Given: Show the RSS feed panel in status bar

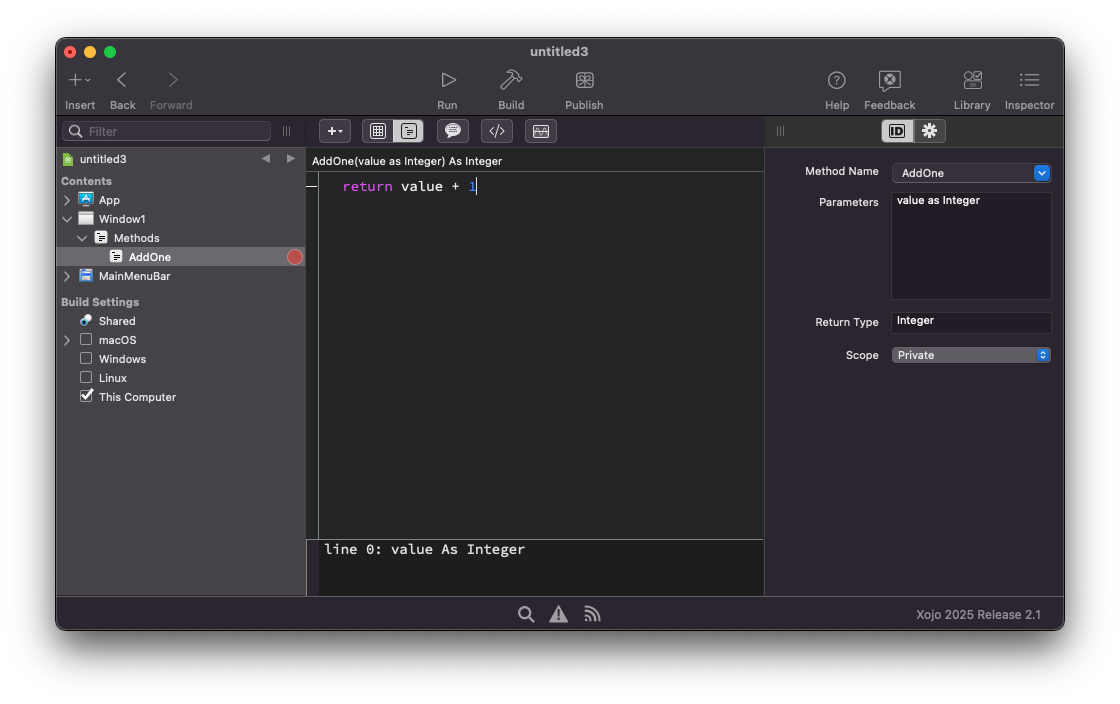Looking at the screenshot, I should pyautogui.click(x=592, y=614).
